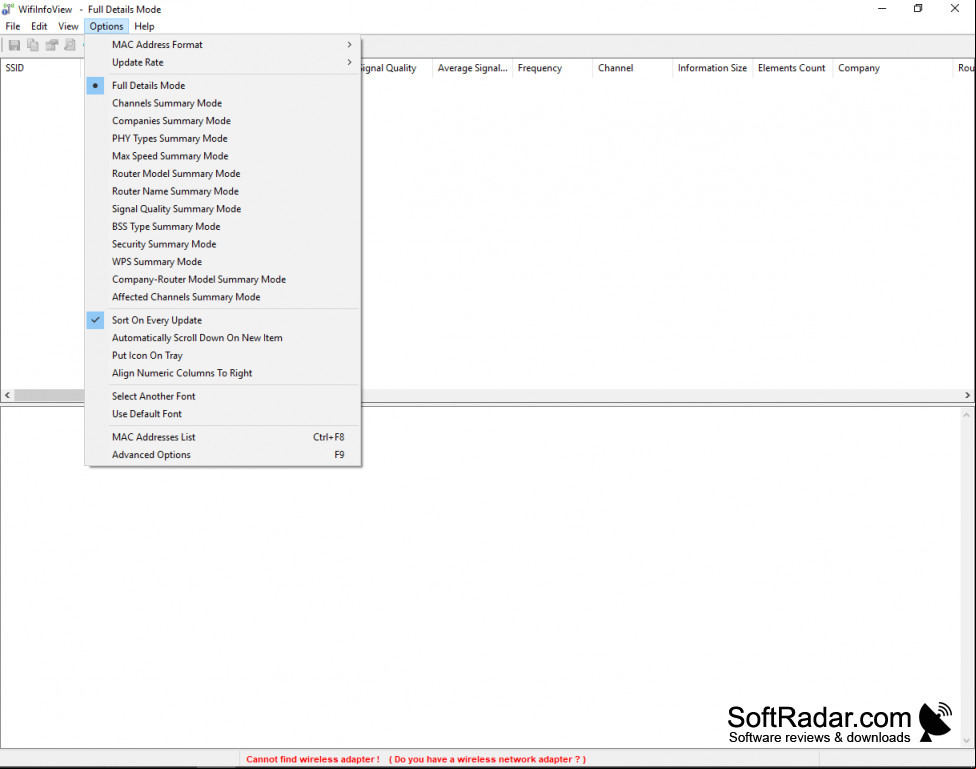Open the Edit menu
The image size is (976, 769).
tap(39, 26)
